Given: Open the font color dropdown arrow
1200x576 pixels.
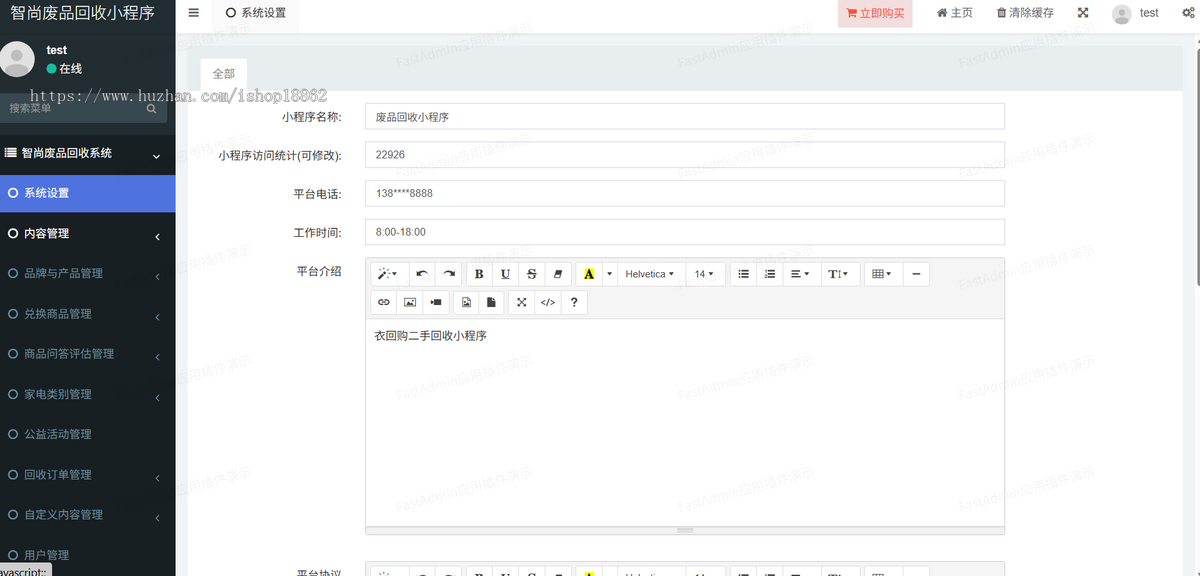Looking at the screenshot, I should (x=609, y=274).
